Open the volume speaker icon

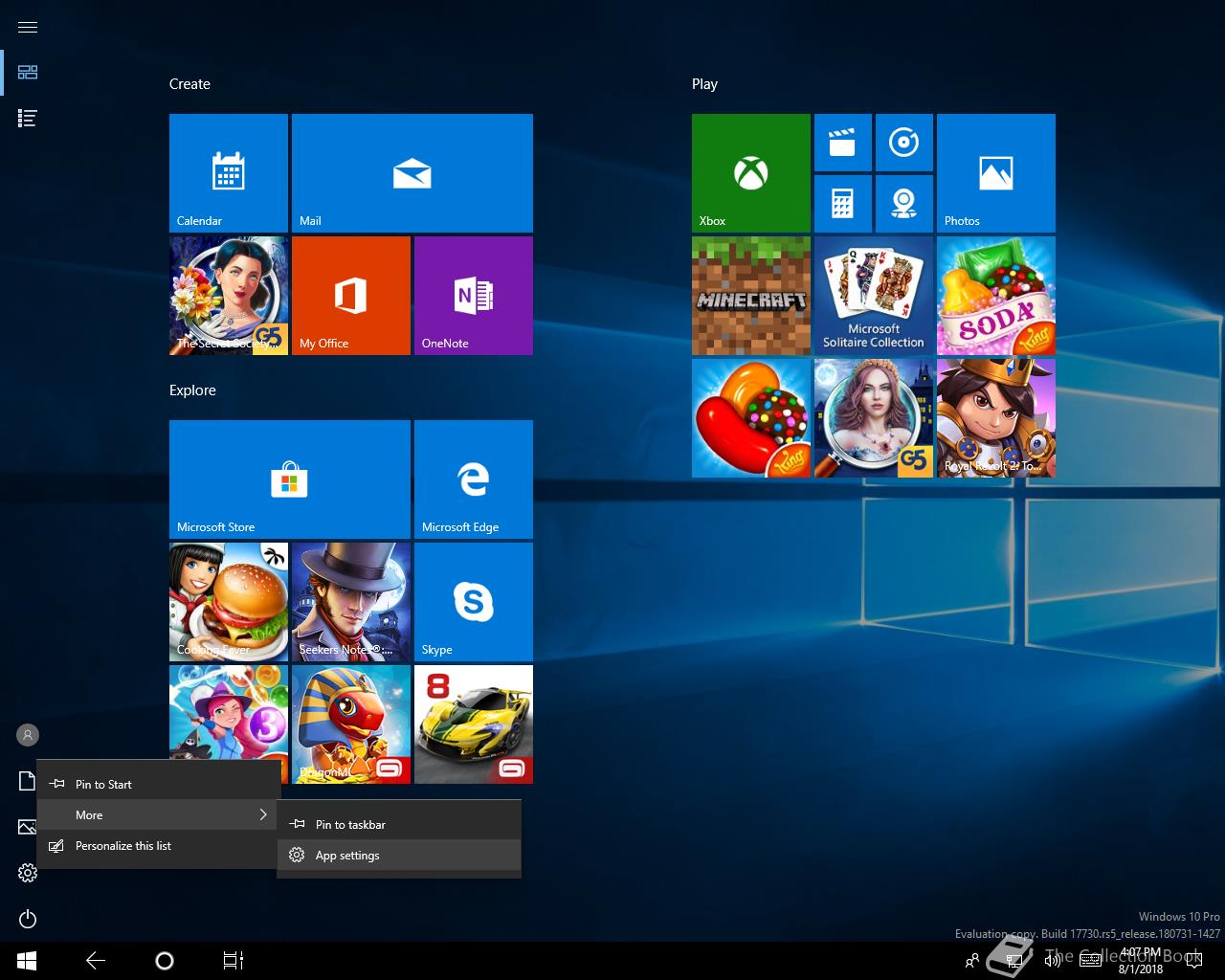[x=1053, y=961]
